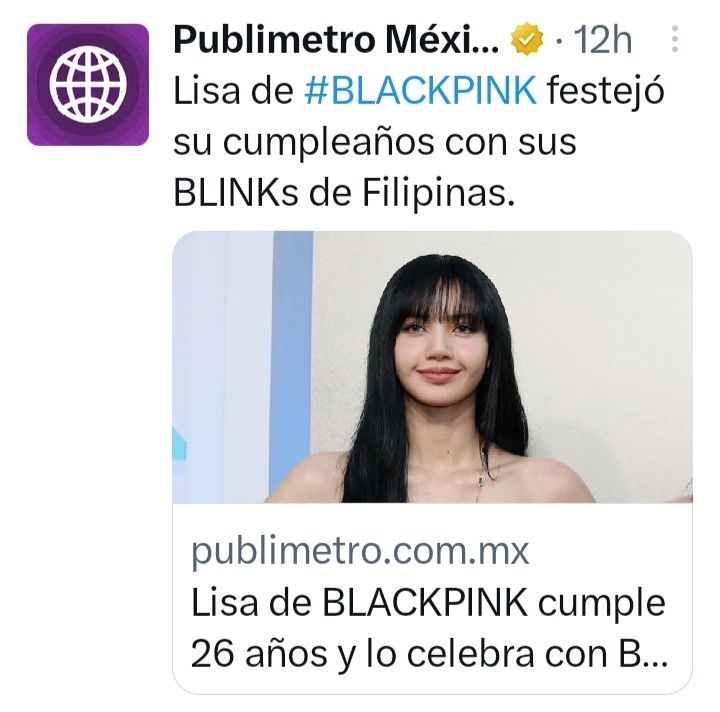Tap the 'BLINKs de Filipinas.' text line

344,194
